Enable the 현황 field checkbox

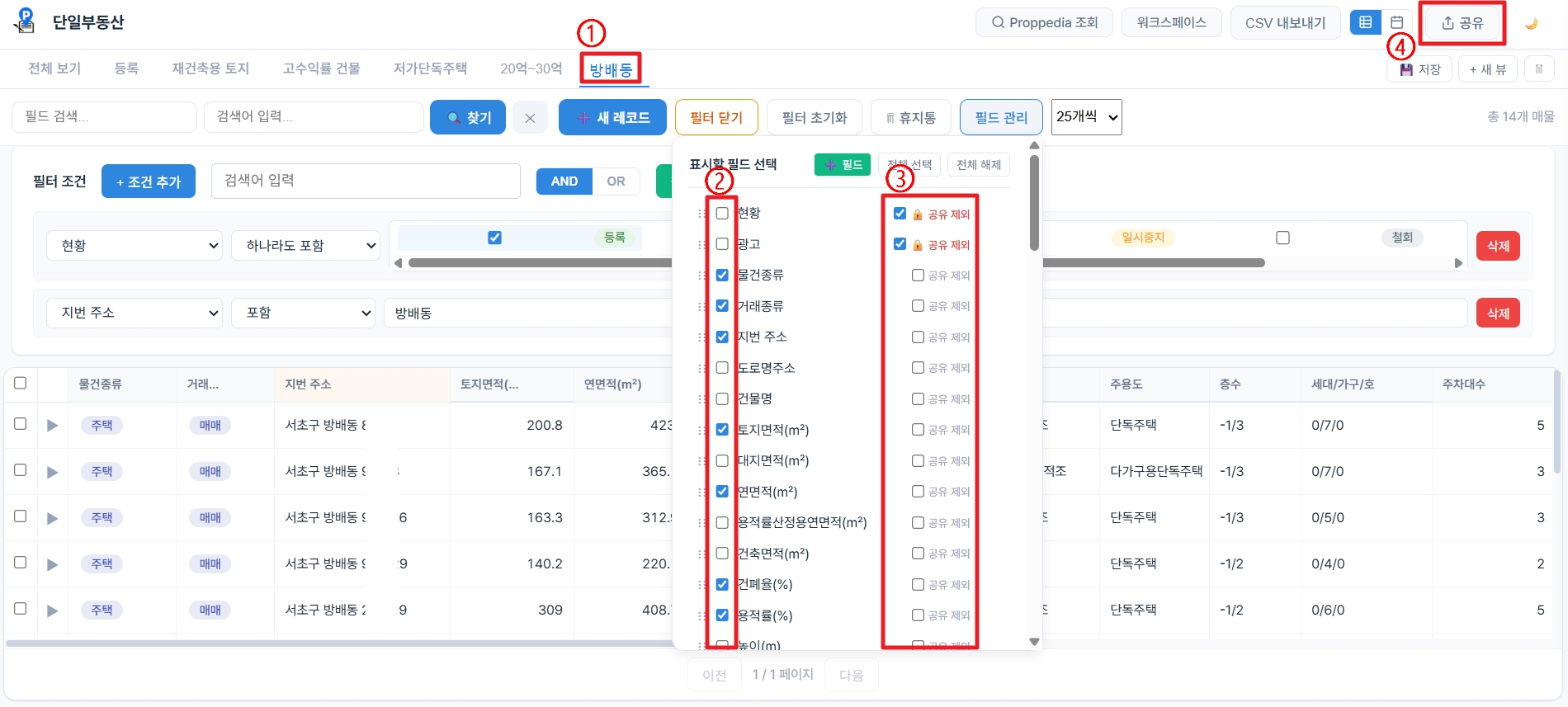722,213
